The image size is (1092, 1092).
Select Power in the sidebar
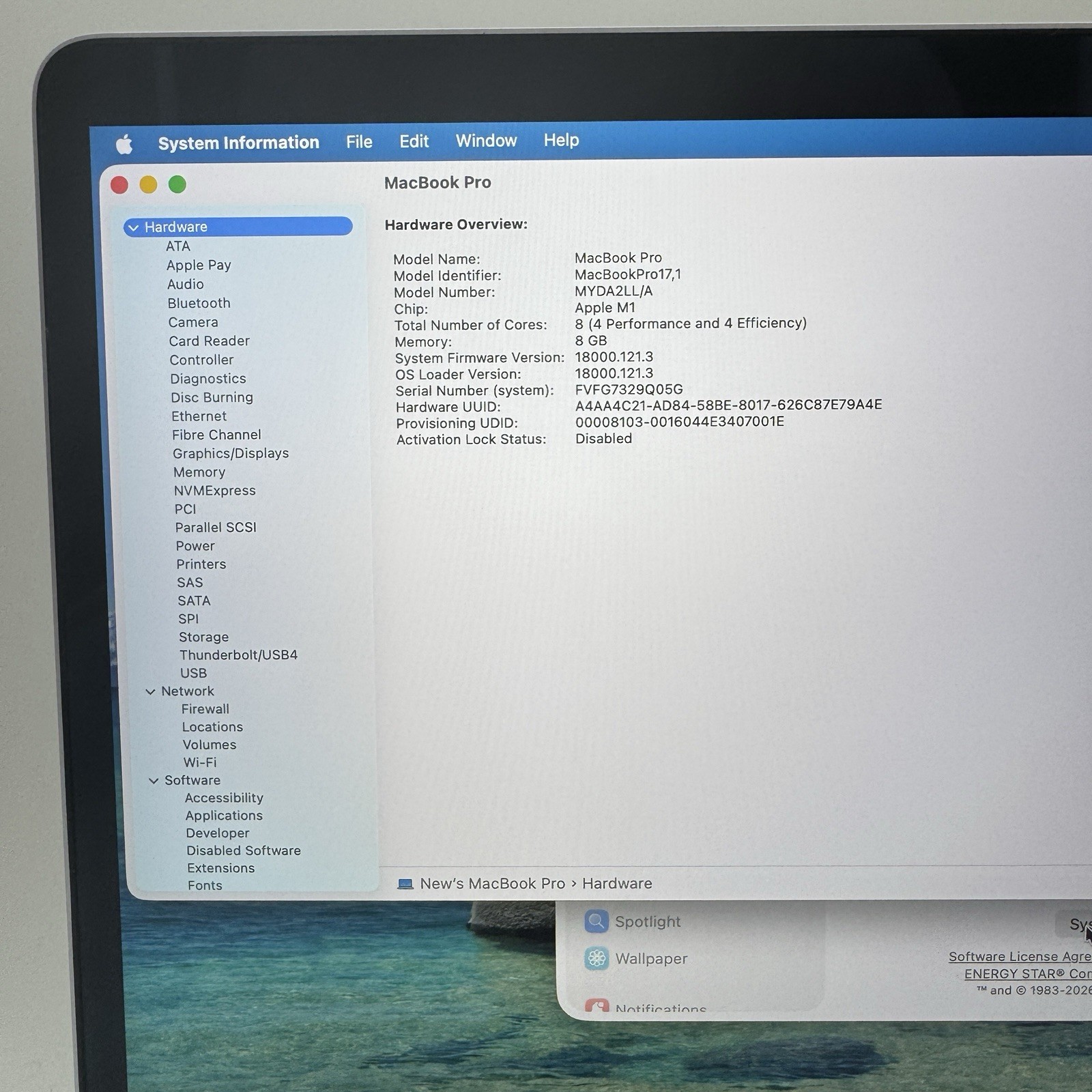[x=195, y=546]
